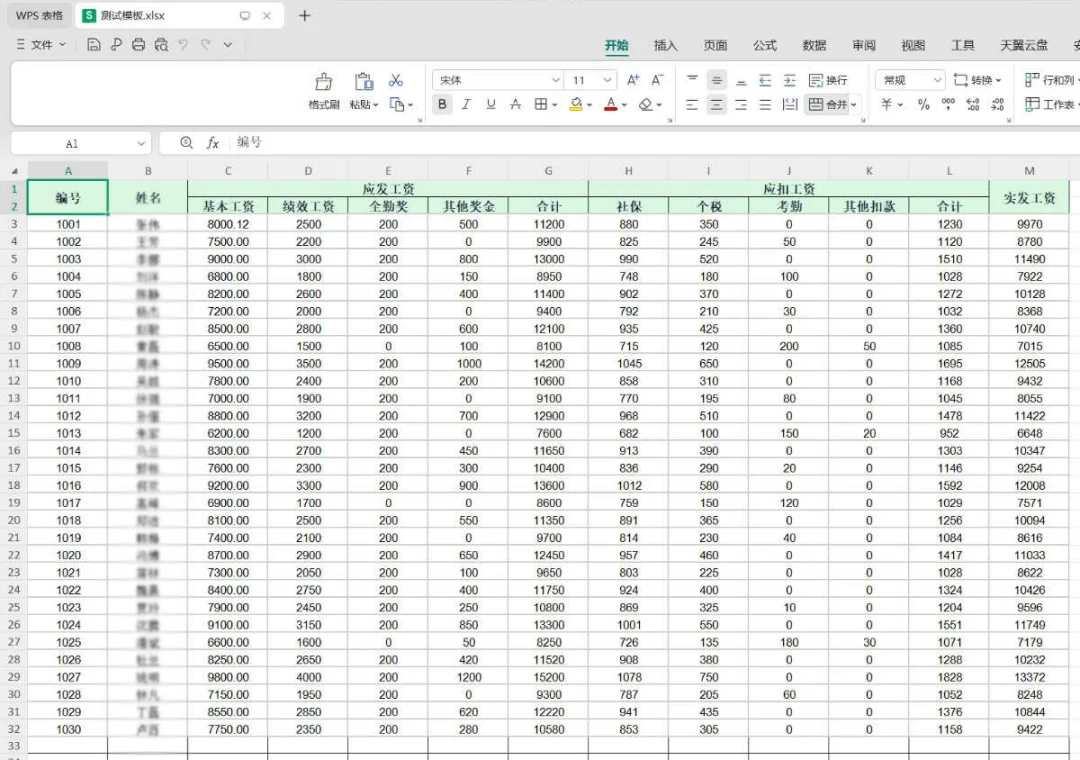
Task: Click the Print icon in quick toolbar
Action: point(139,45)
